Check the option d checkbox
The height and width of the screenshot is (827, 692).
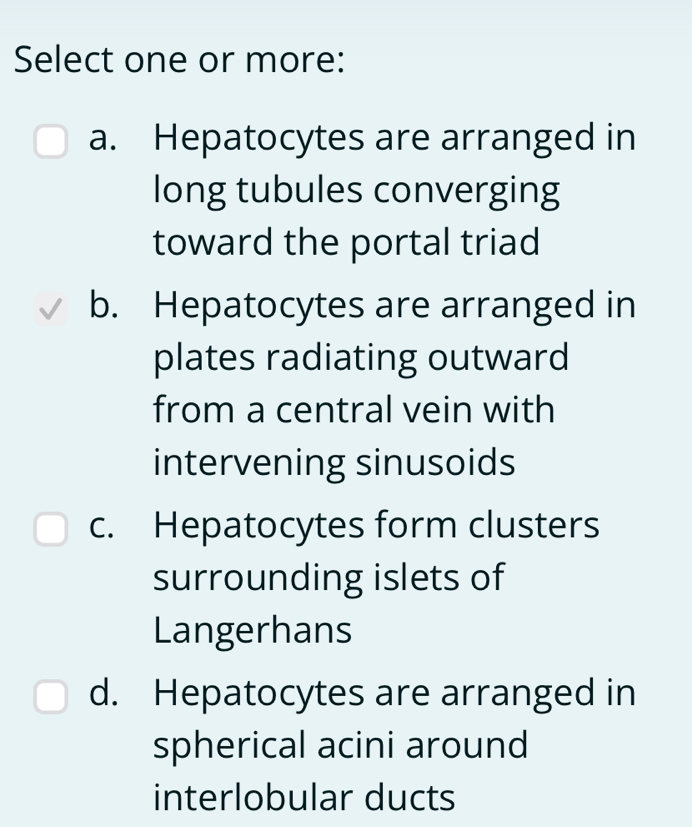[49, 697]
